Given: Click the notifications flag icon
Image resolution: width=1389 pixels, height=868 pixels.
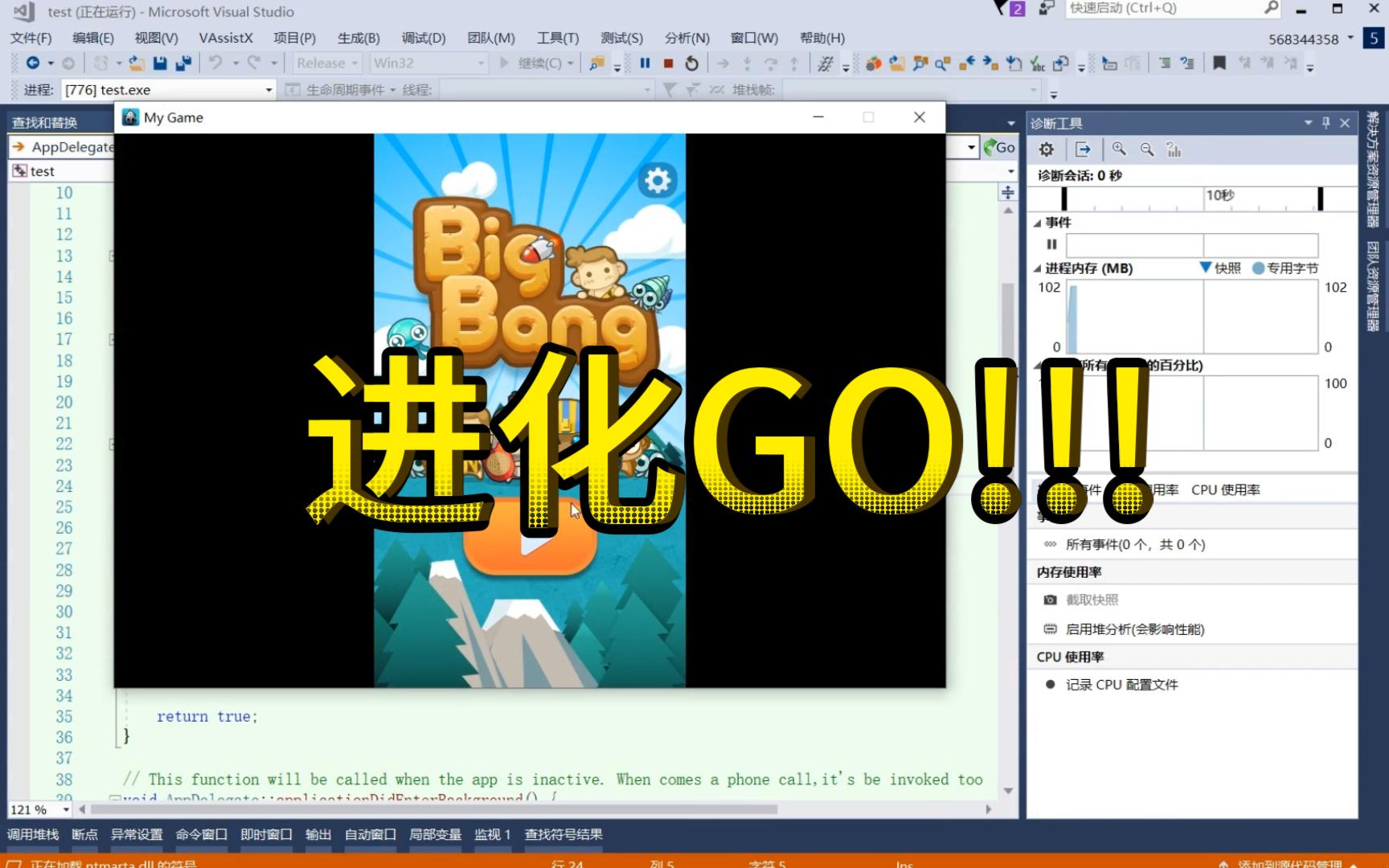Looking at the screenshot, I should pos(1001,8).
